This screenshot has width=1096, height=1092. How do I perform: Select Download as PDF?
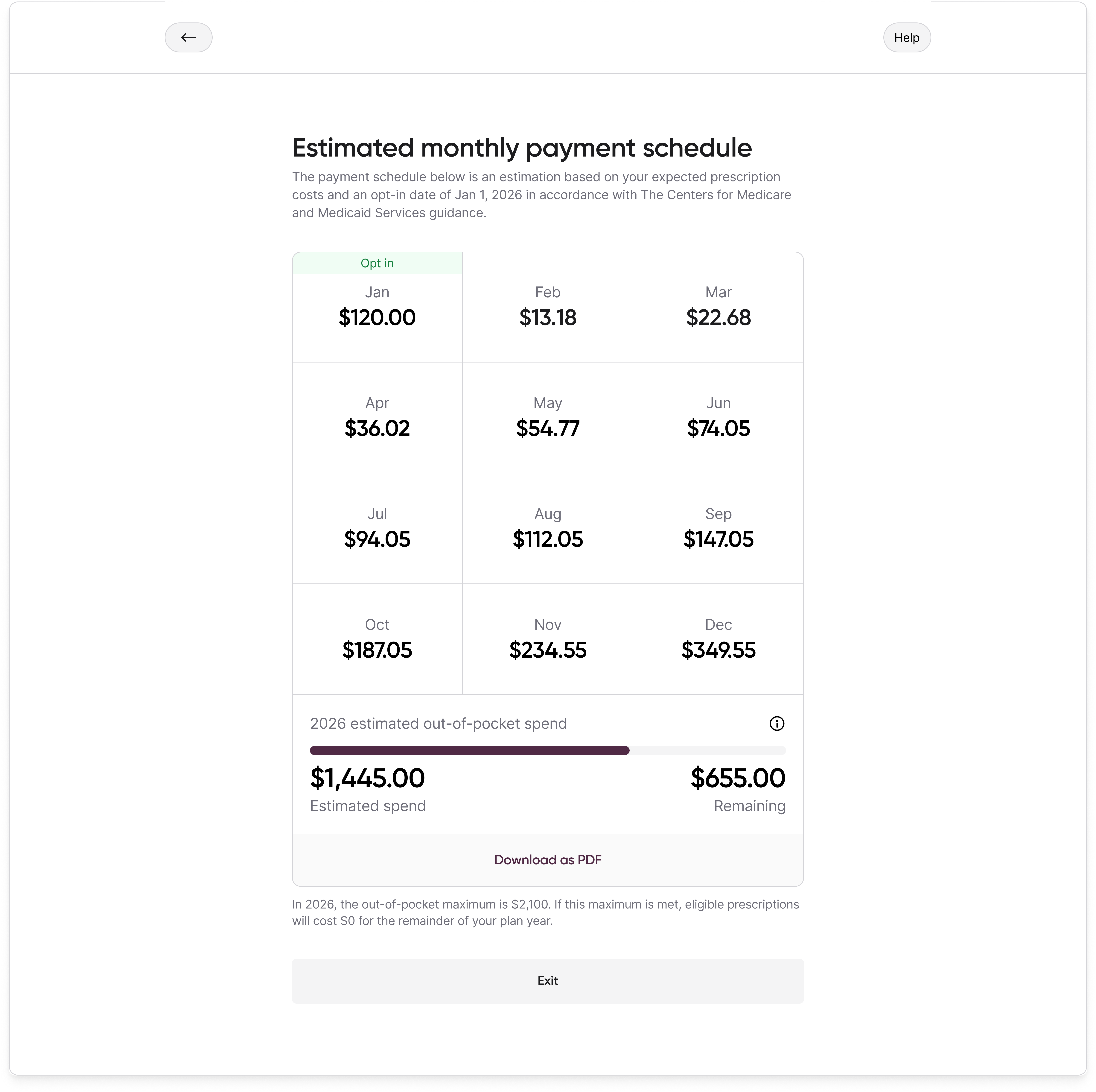click(547, 860)
